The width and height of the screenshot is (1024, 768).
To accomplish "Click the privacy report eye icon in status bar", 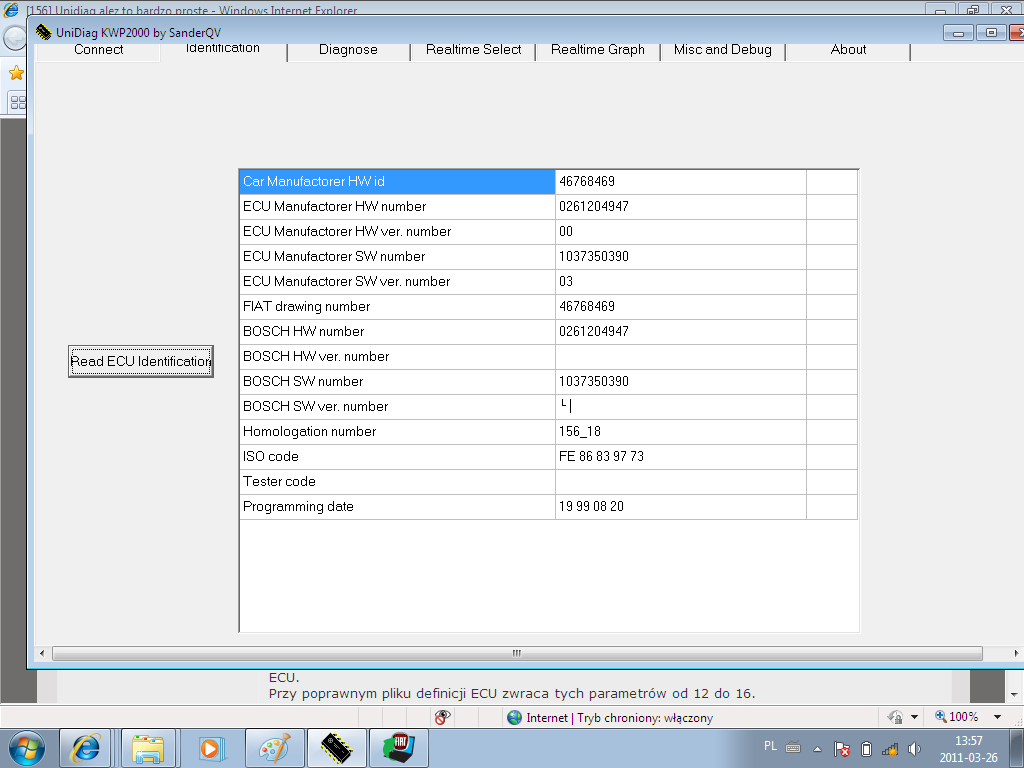I will (x=443, y=717).
